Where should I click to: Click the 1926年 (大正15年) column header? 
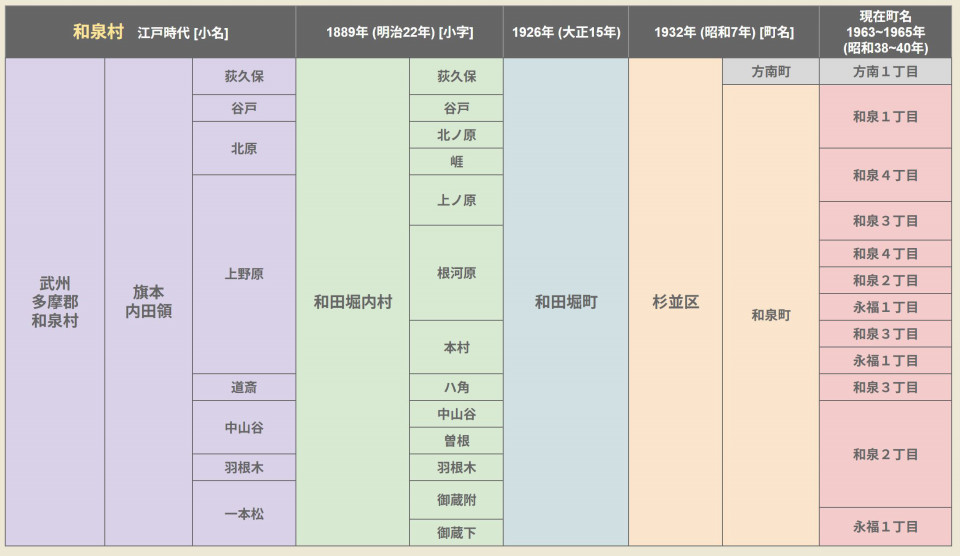565,32
